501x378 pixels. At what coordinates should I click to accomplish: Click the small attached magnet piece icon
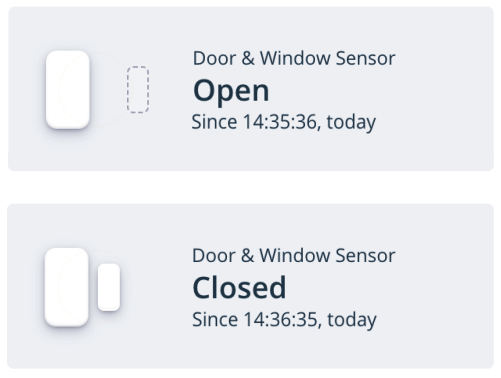tap(109, 287)
